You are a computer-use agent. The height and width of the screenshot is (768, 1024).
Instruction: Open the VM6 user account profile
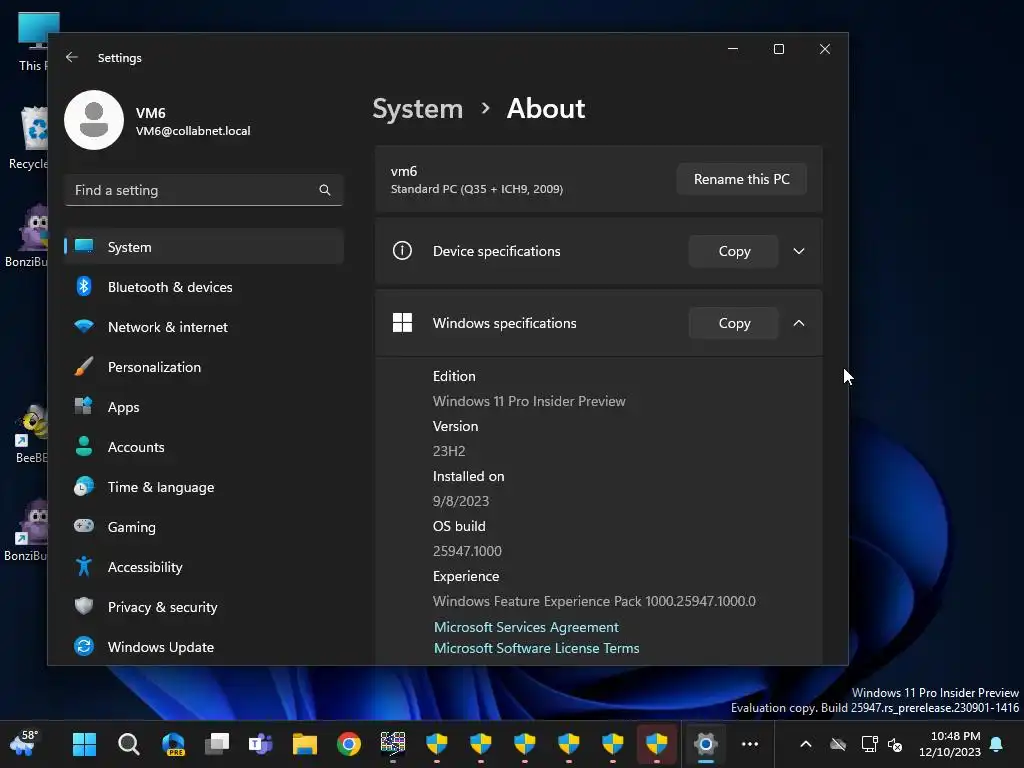[158, 120]
